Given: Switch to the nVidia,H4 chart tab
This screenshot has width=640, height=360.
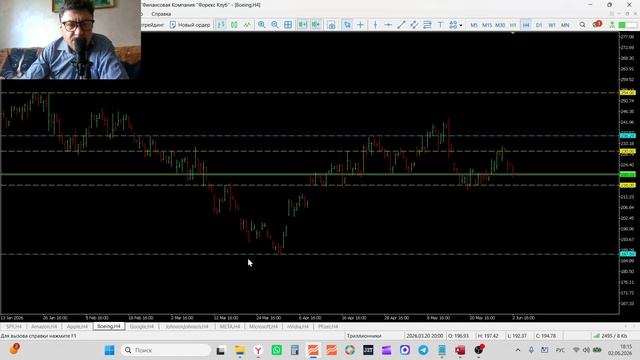Looking at the screenshot, I should [x=298, y=327].
